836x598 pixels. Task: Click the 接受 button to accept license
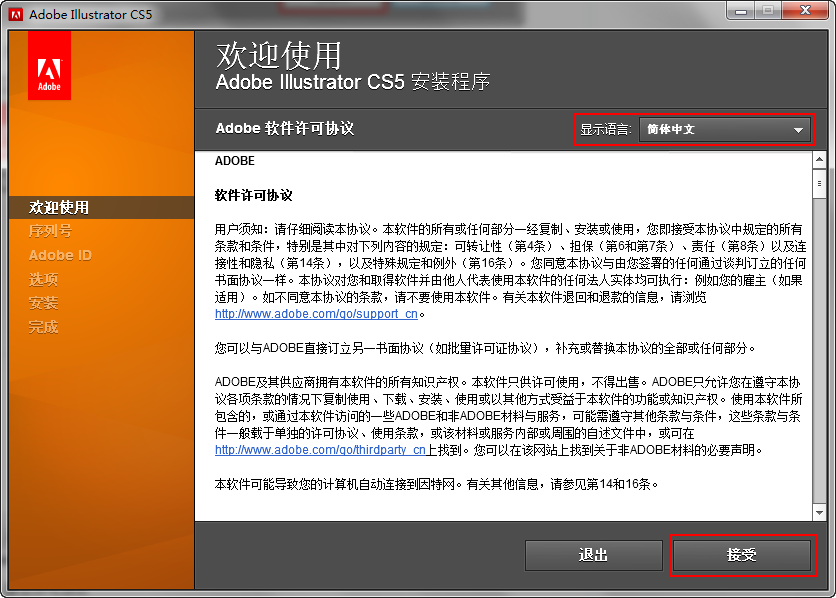tap(743, 556)
